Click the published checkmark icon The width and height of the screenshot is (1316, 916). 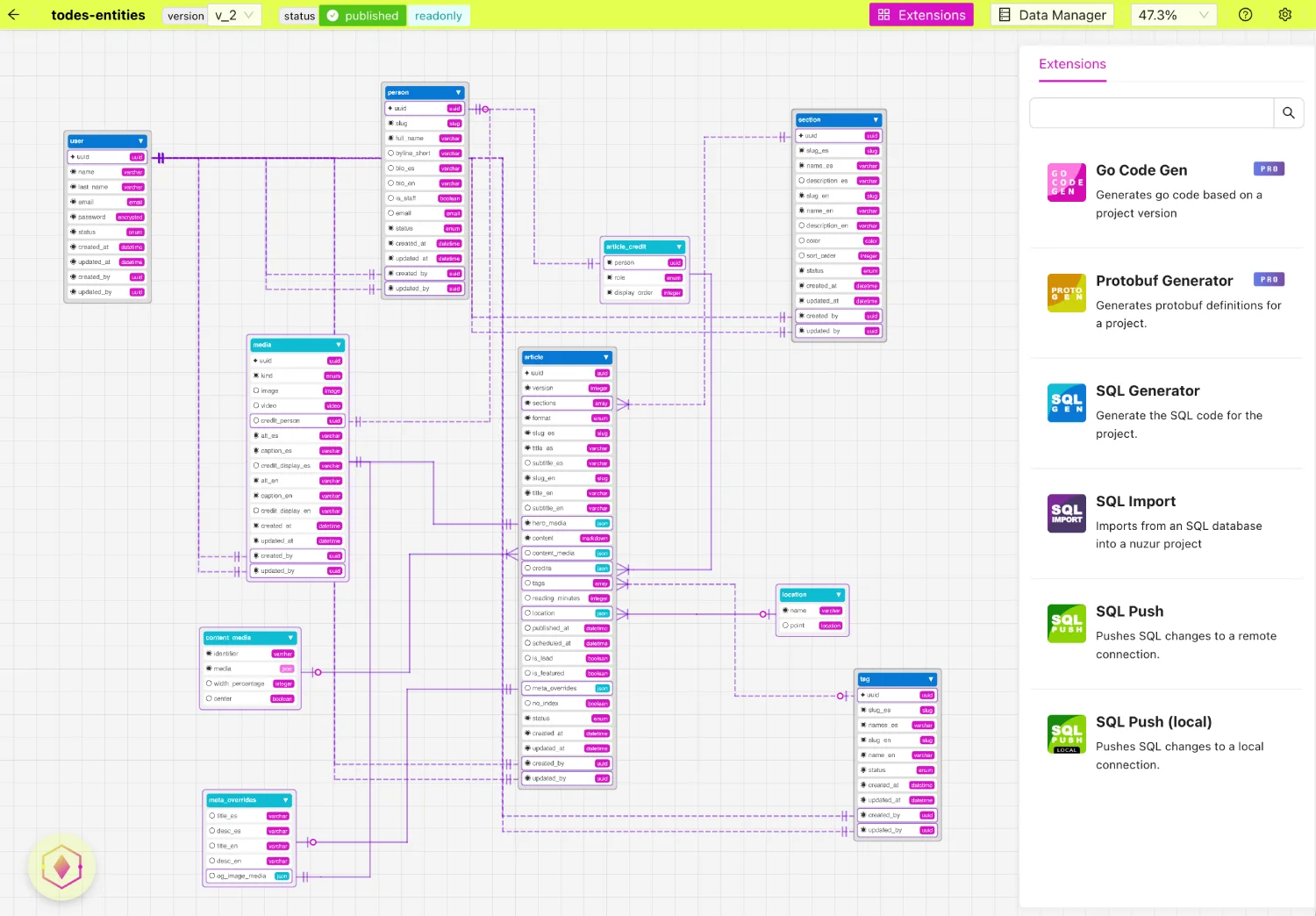[x=333, y=16]
